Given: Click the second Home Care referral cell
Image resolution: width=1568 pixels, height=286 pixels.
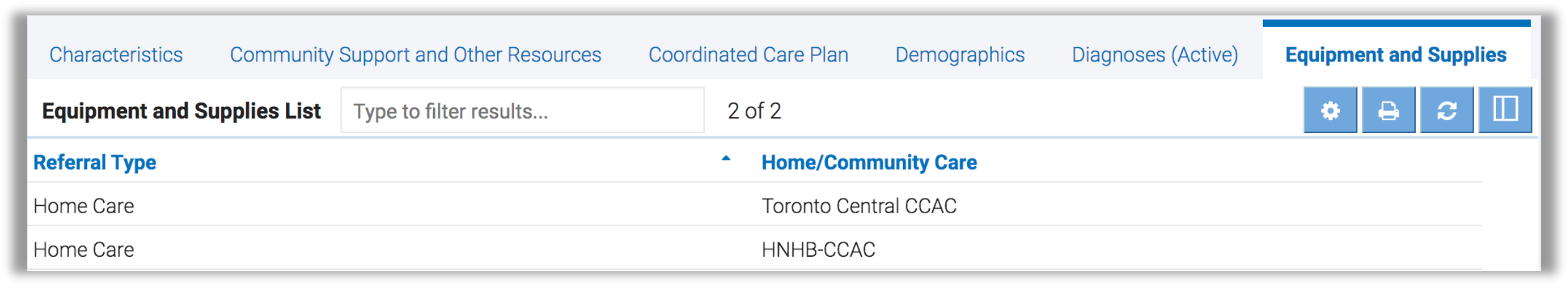Looking at the screenshot, I should 84,249.
